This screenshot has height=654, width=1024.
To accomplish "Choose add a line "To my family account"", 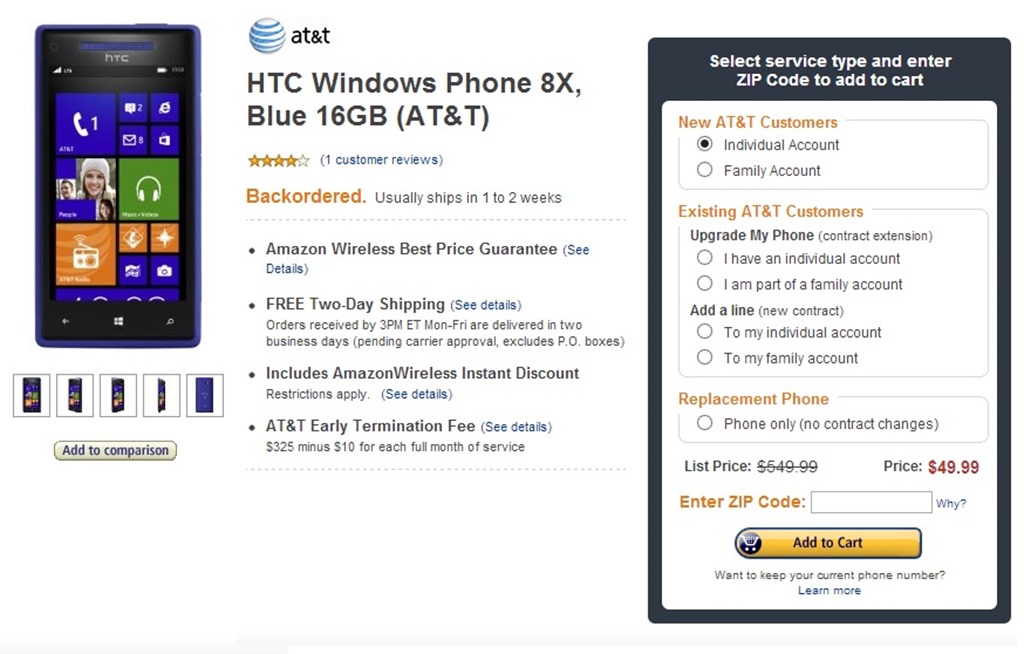I will point(705,359).
